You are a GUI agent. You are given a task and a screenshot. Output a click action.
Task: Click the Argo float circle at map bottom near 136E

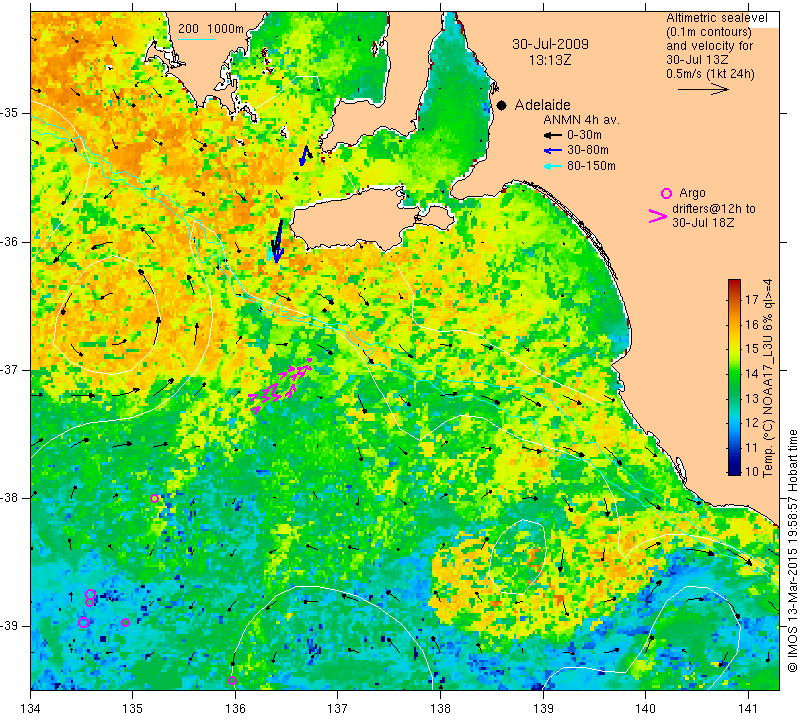point(233,680)
